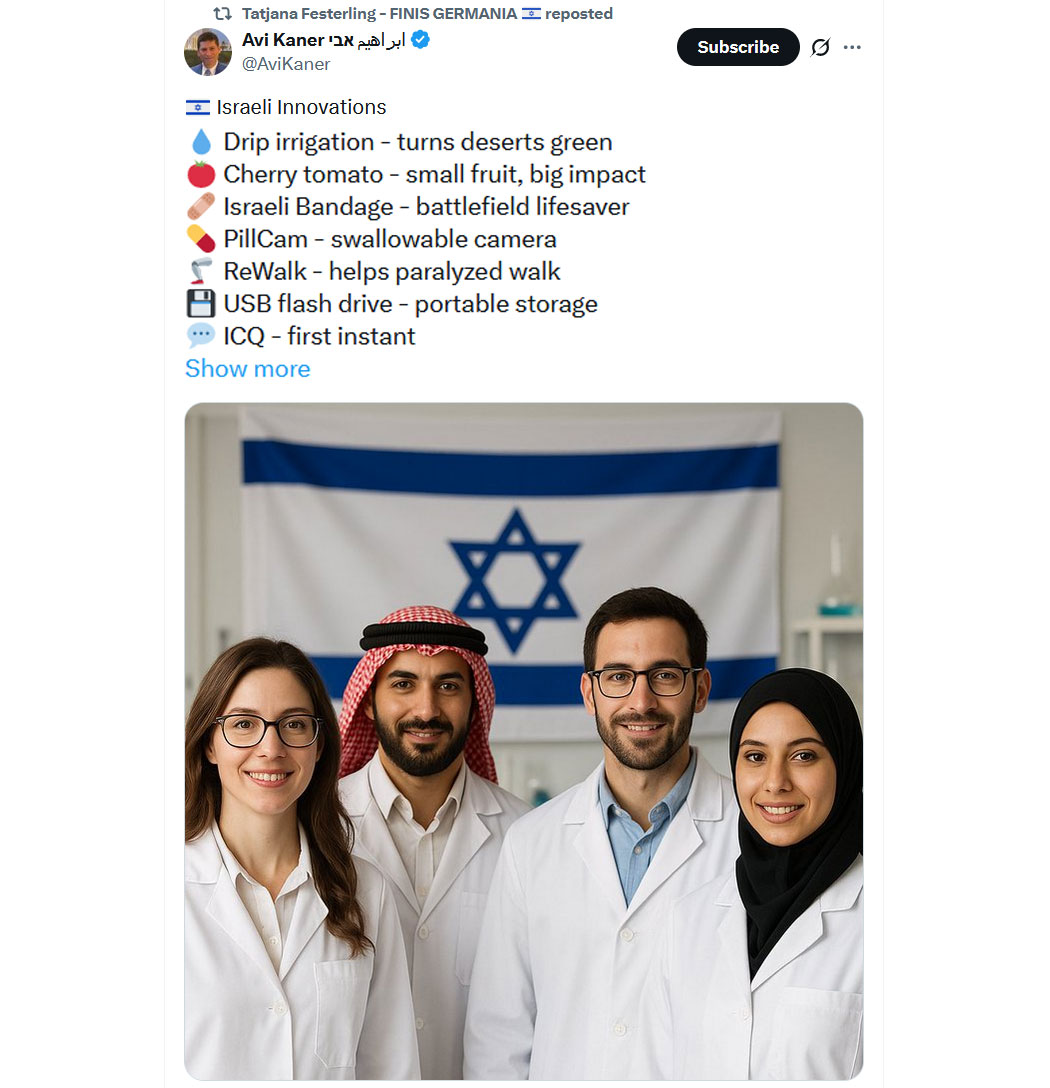
Task: Select the pill emoji next to PillCam
Action: click(x=201, y=239)
